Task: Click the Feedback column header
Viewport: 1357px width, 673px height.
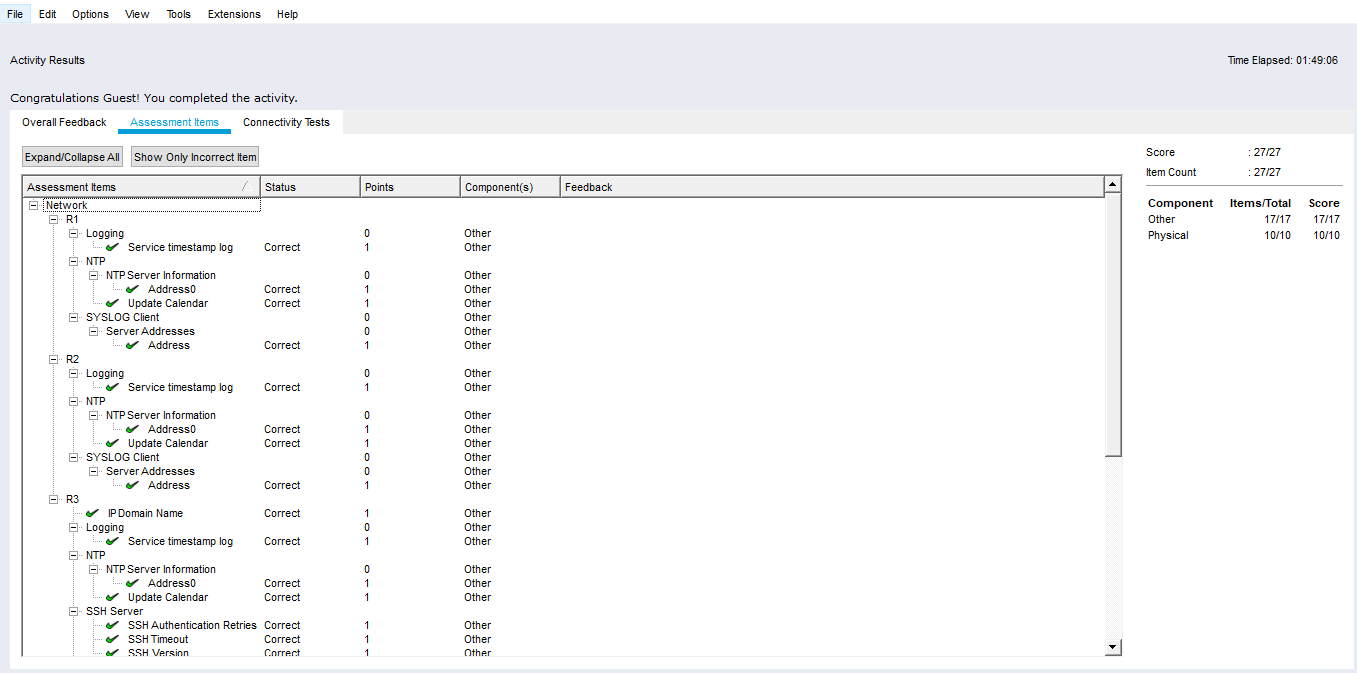Action: (831, 187)
